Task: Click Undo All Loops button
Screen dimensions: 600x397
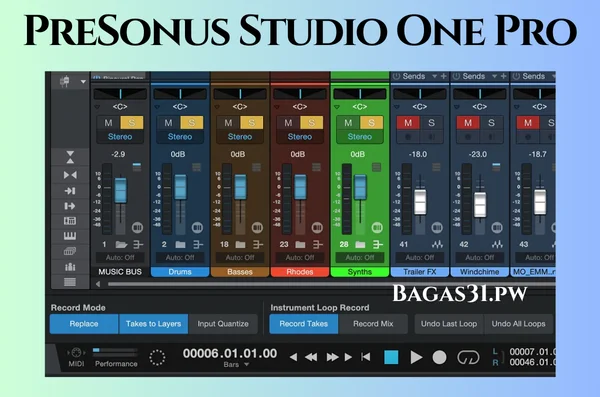Action: click(518, 324)
